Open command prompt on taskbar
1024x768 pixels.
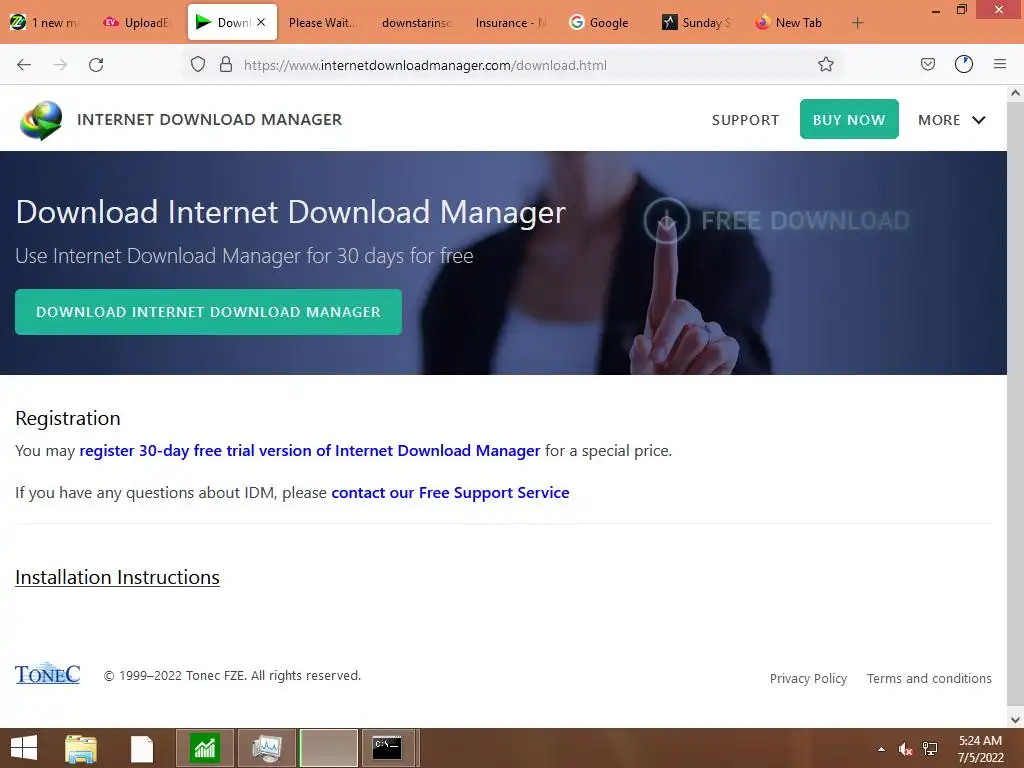(x=387, y=748)
